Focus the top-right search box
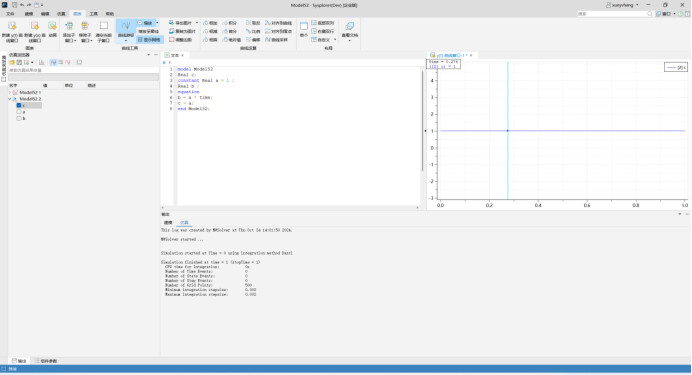 pos(615,14)
